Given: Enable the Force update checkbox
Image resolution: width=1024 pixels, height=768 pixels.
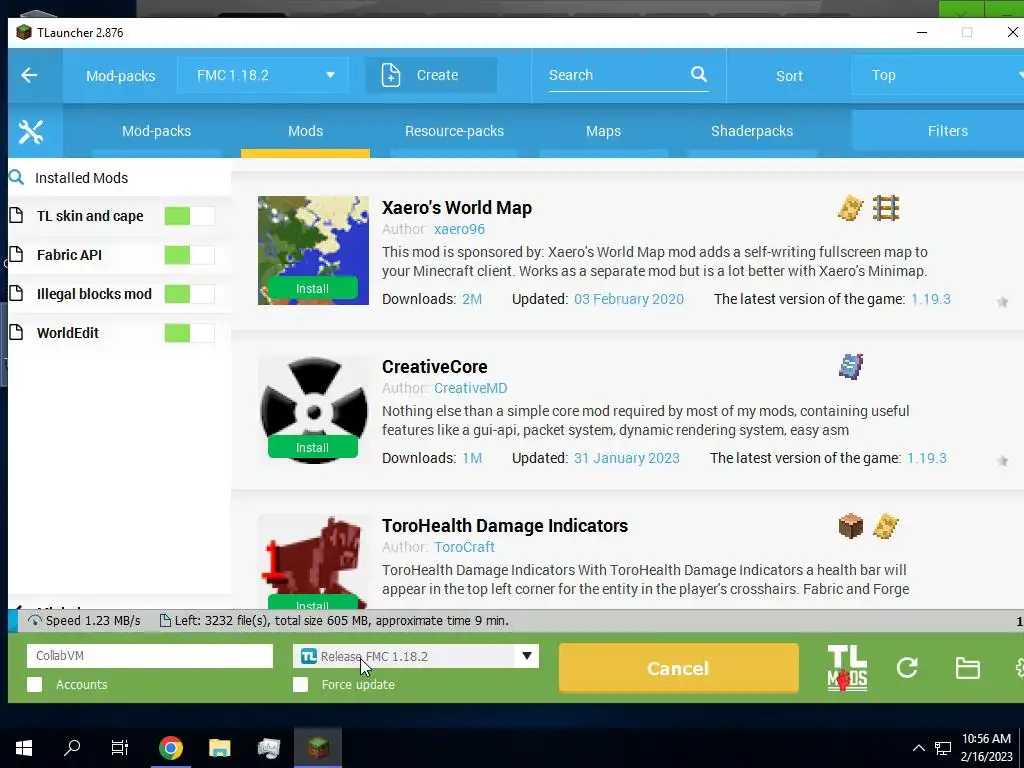Looking at the screenshot, I should (300, 684).
